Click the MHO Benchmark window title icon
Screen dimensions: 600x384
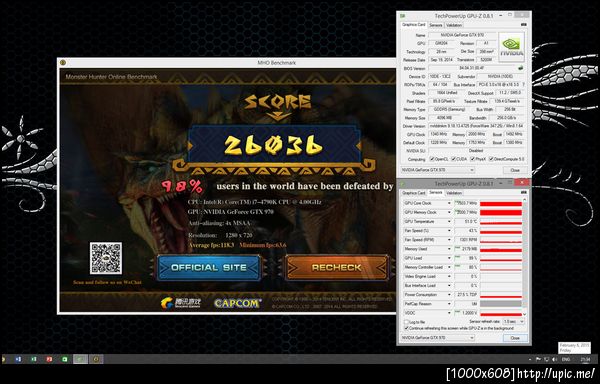click(63, 63)
